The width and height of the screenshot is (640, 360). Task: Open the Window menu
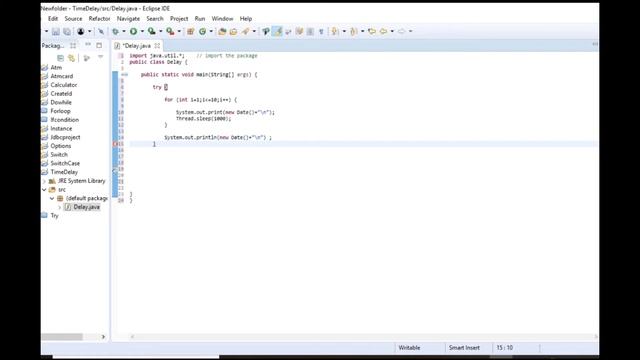click(x=222, y=19)
